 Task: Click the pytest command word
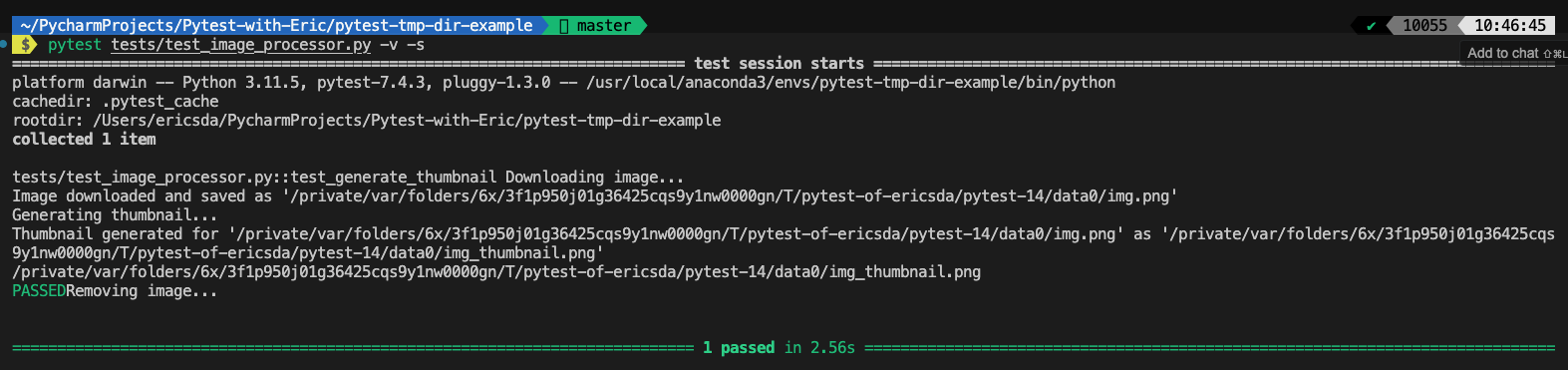pos(75,45)
